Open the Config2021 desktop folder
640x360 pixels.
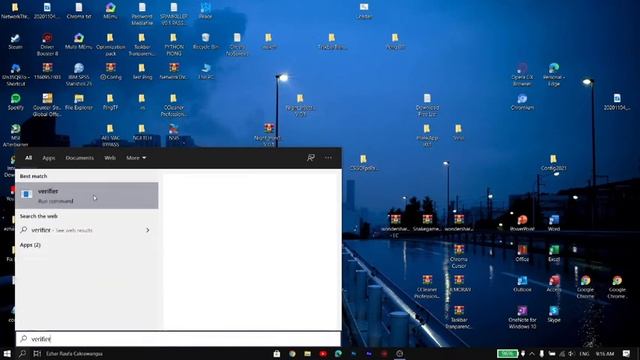point(553,163)
